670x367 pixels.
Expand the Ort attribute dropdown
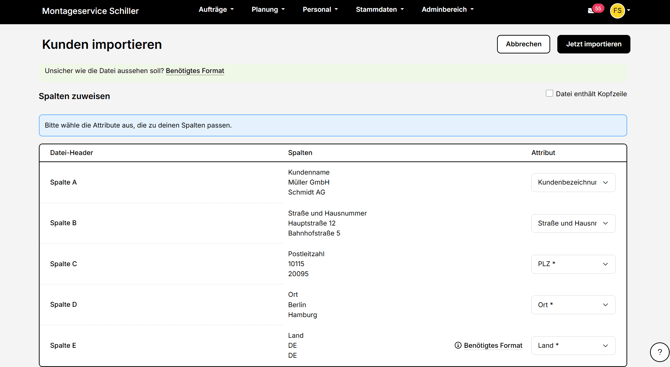pyautogui.click(x=573, y=305)
